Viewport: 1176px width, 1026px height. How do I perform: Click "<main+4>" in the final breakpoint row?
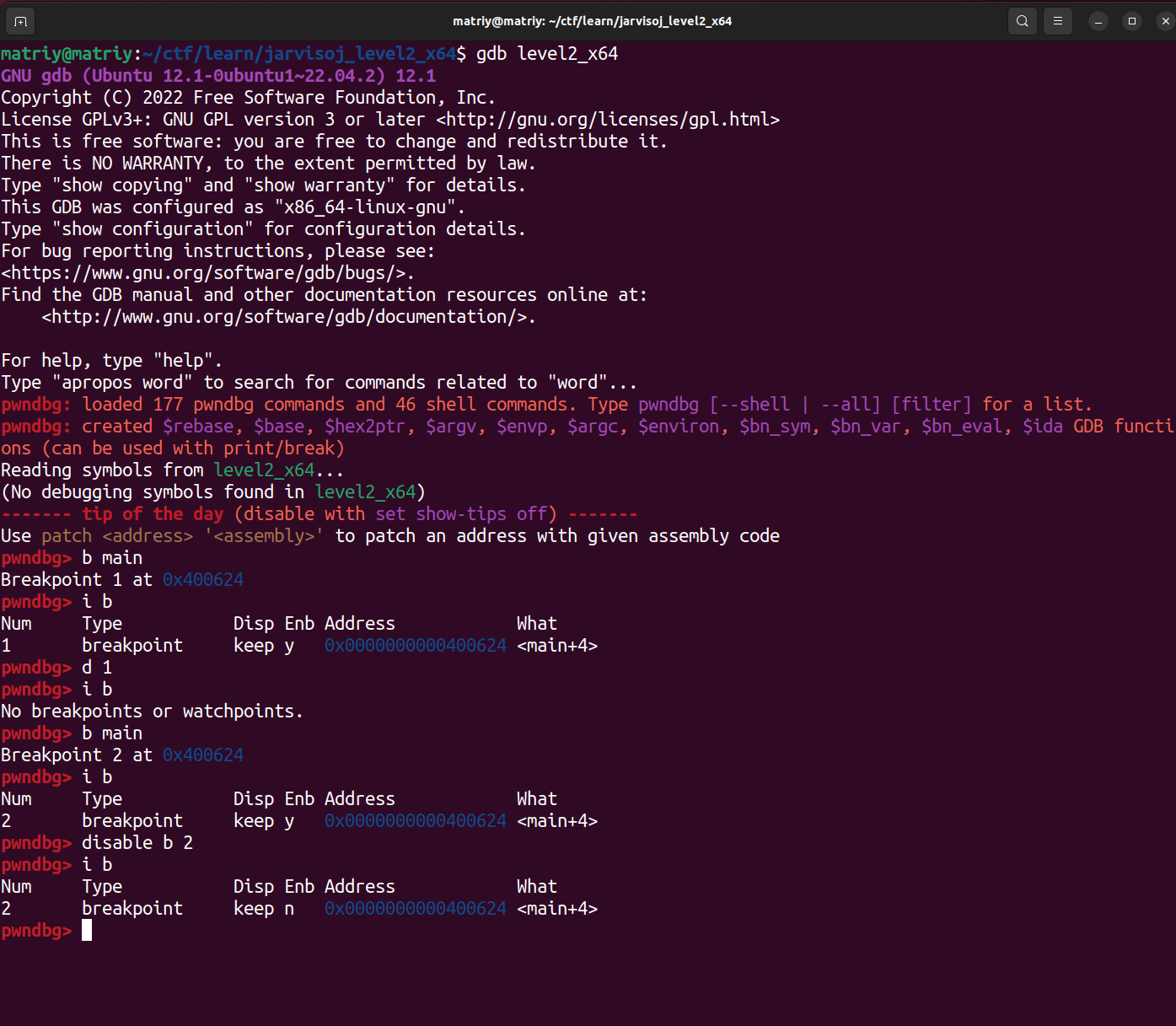tap(557, 909)
